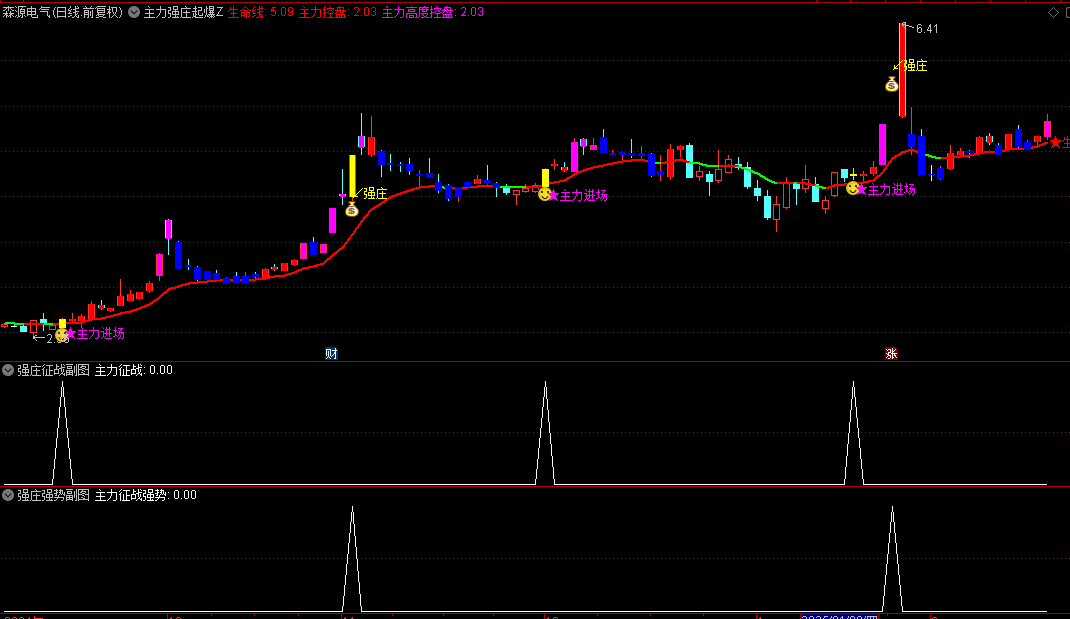Click the rightmost full 主力进场 label

tap(891, 190)
